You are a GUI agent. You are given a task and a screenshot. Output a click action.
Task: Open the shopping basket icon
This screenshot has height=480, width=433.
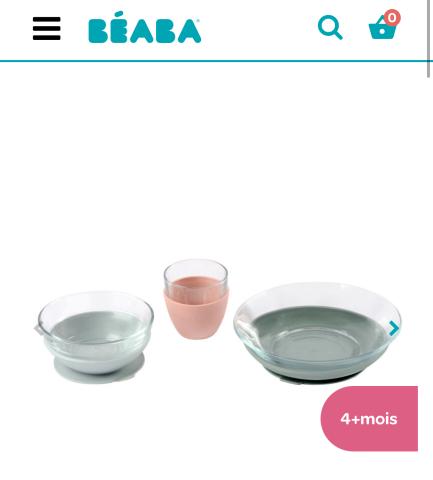pyautogui.click(x=383, y=28)
